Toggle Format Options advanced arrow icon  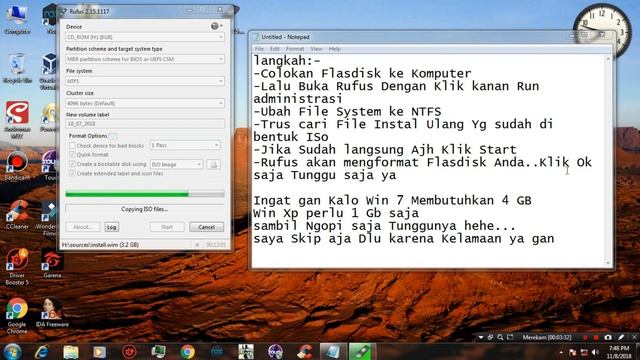[113, 136]
